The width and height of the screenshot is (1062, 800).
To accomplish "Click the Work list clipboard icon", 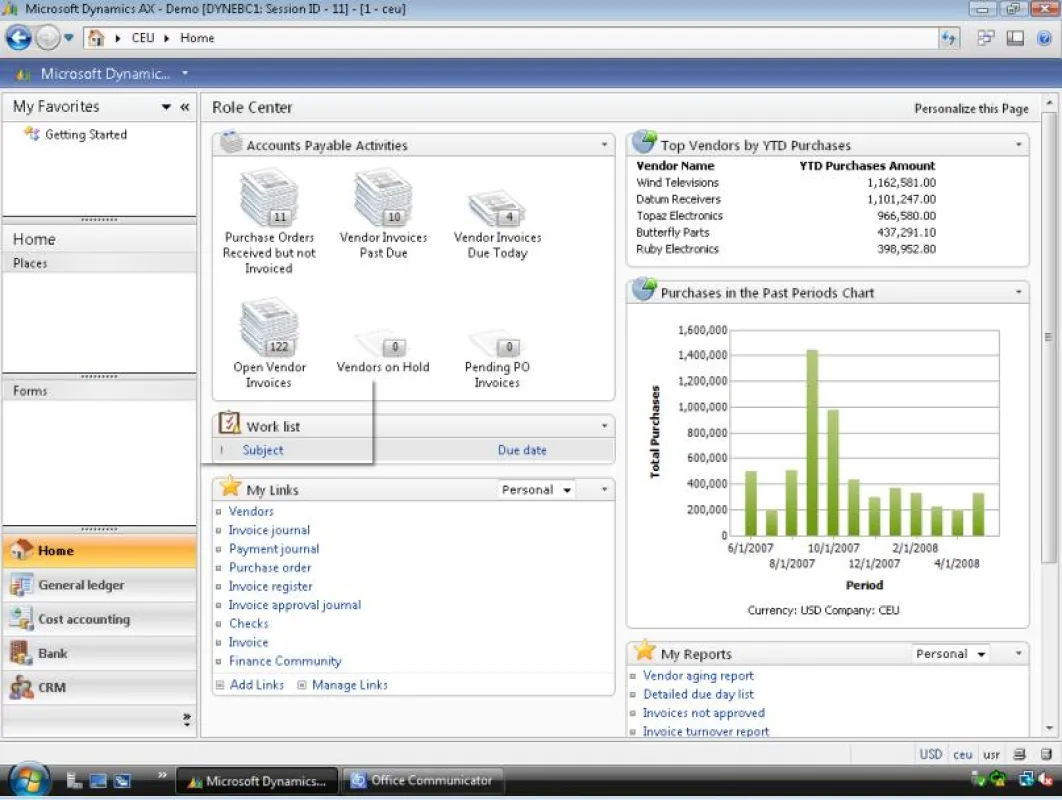I will (229, 423).
